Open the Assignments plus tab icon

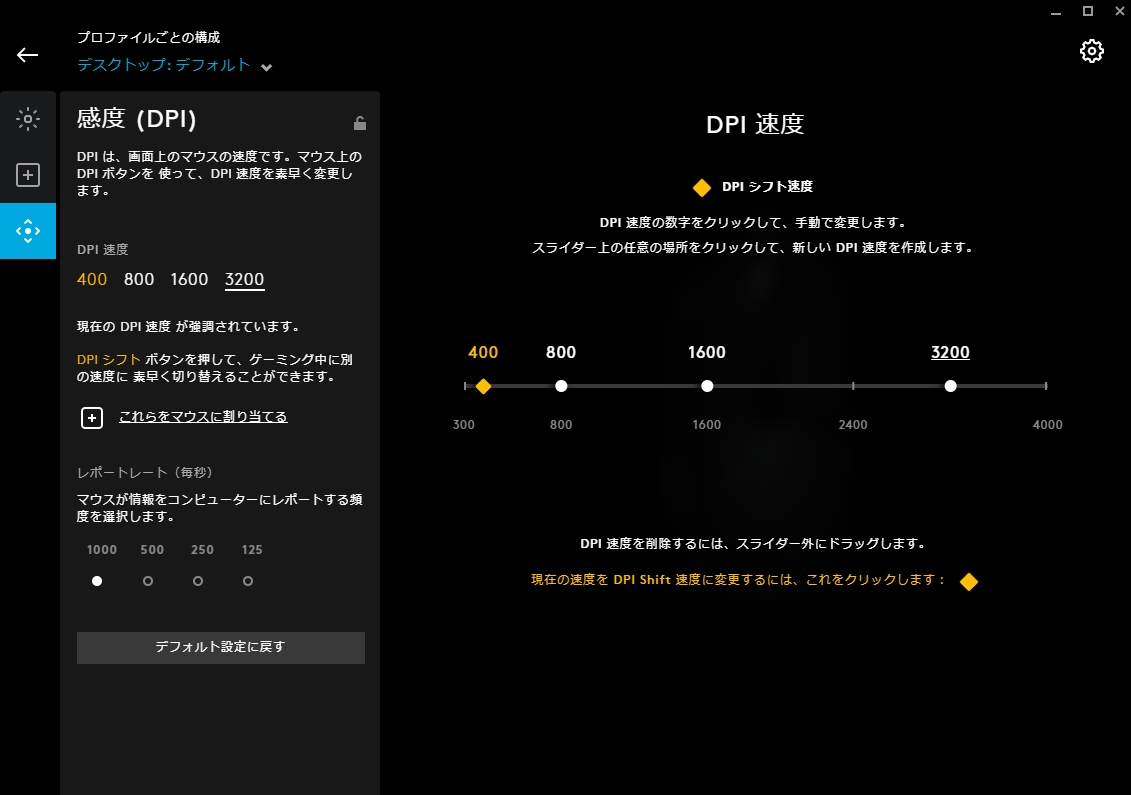click(28, 176)
